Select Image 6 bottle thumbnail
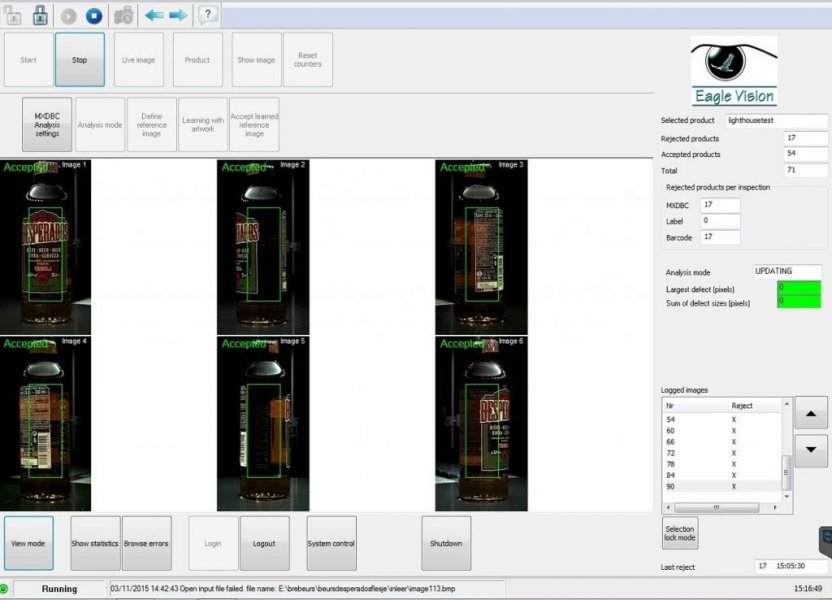The width and height of the screenshot is (832, 600). [x=481, y=423]
